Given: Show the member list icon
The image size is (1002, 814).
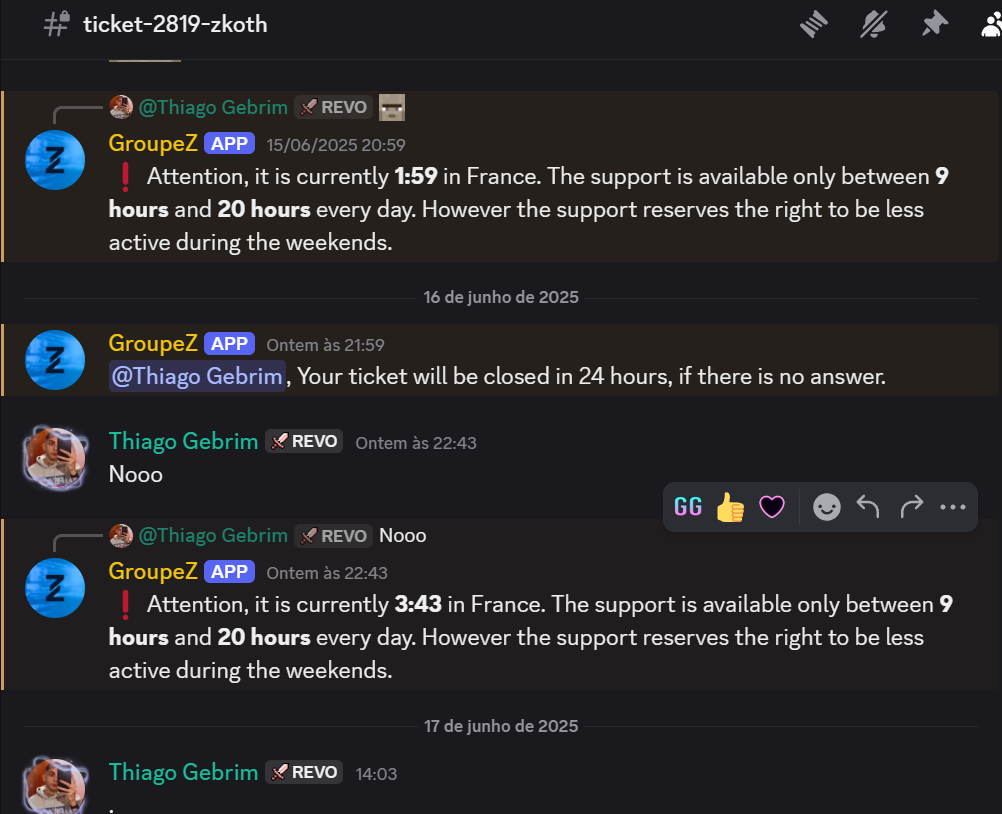Looking at the screenshot, I should coord(992,25).
